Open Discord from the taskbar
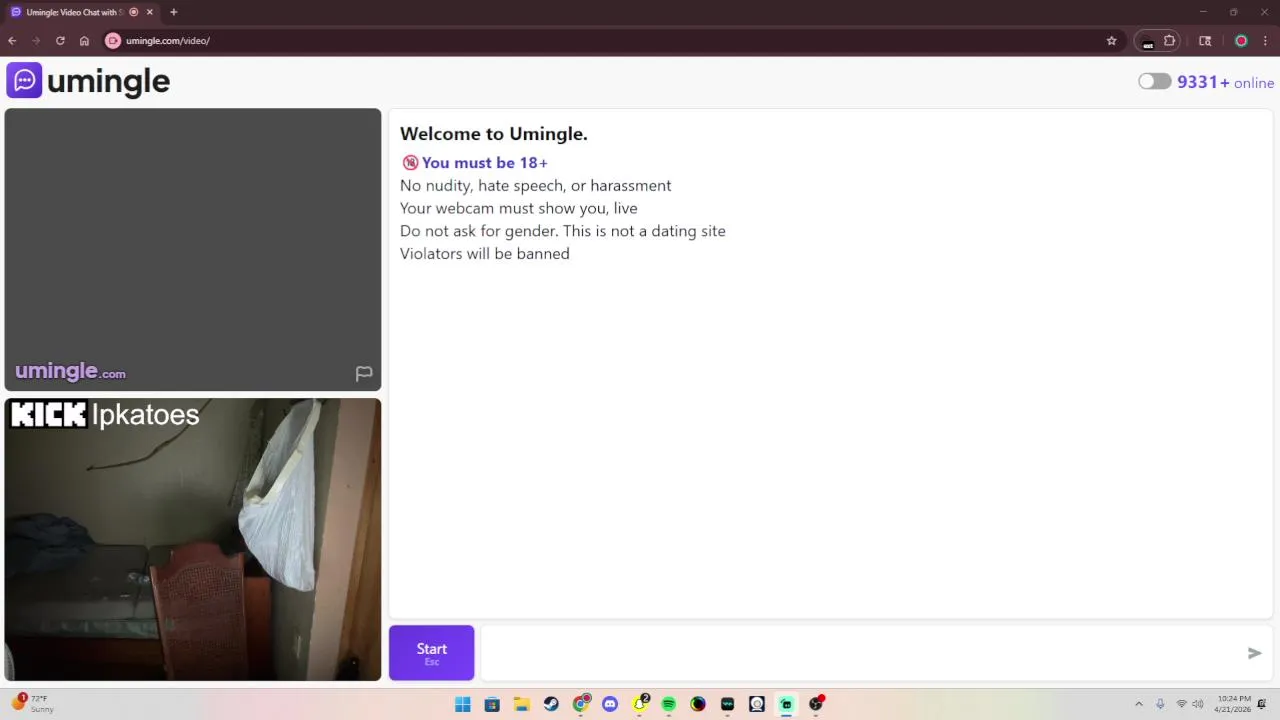The image size is (1280, 720). click(610, 704)
